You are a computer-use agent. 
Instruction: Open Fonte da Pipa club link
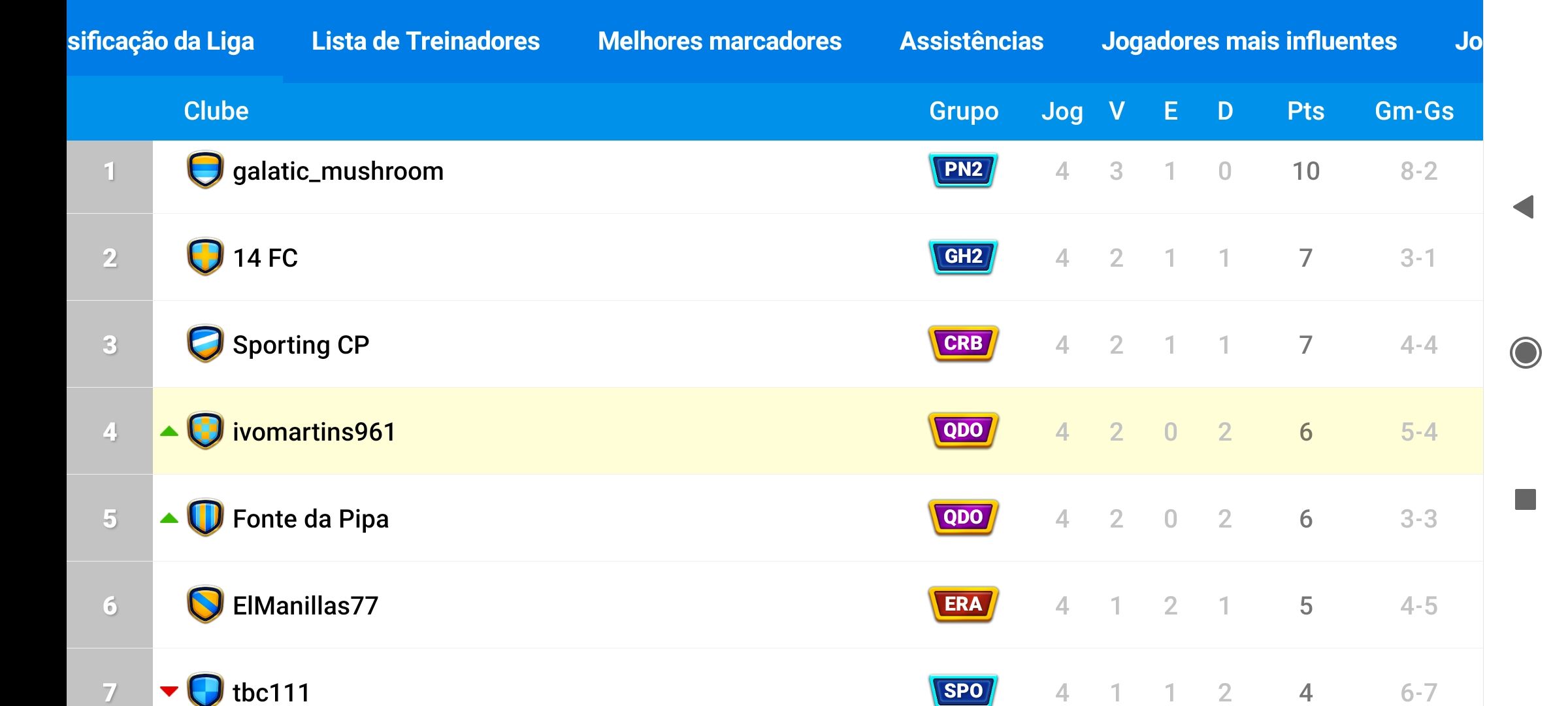point(311,519)
